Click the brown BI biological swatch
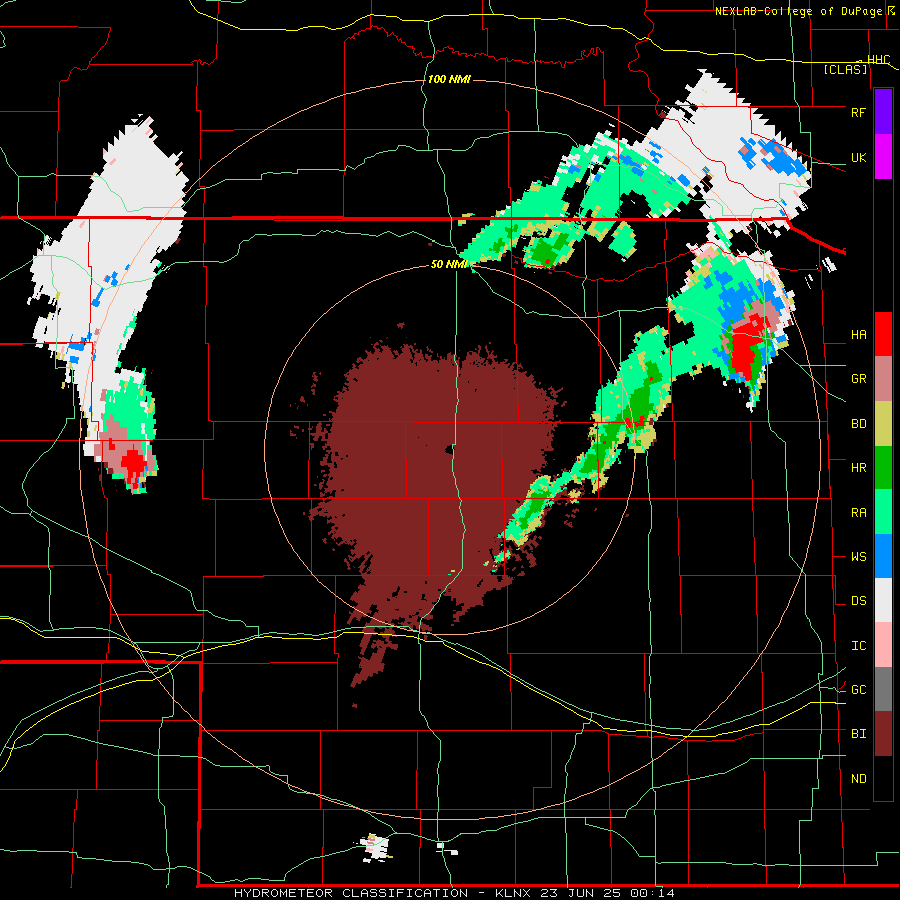 pyautogui.click(x=883, y=734)
